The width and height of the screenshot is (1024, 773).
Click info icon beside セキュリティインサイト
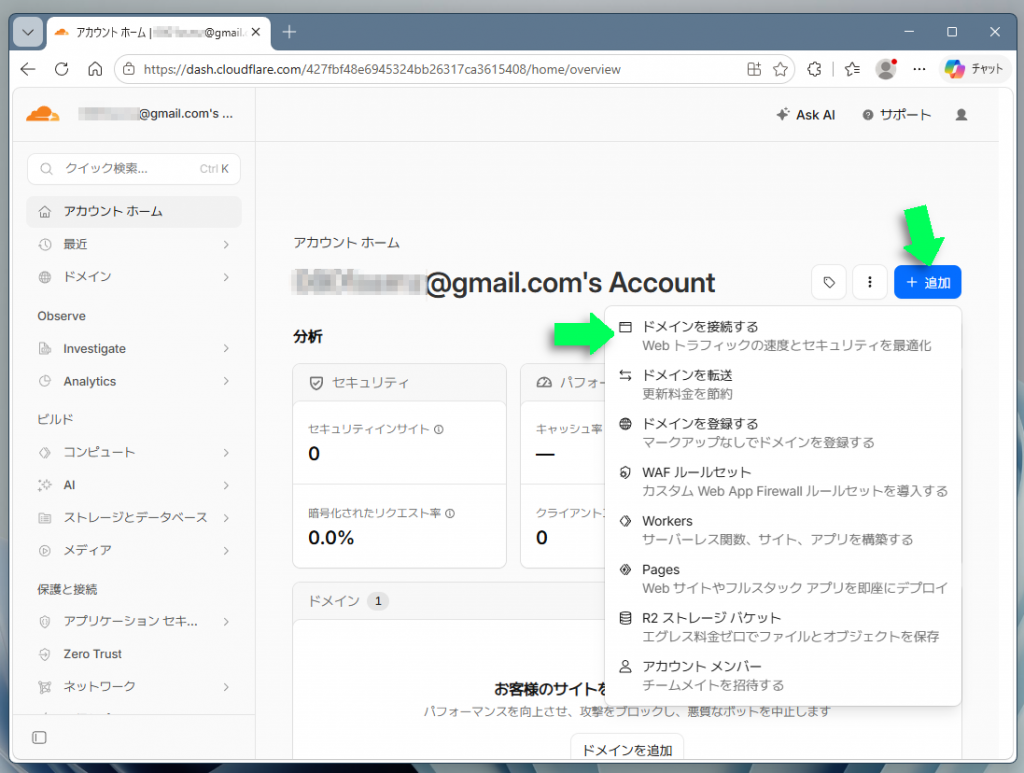point(439,429)
